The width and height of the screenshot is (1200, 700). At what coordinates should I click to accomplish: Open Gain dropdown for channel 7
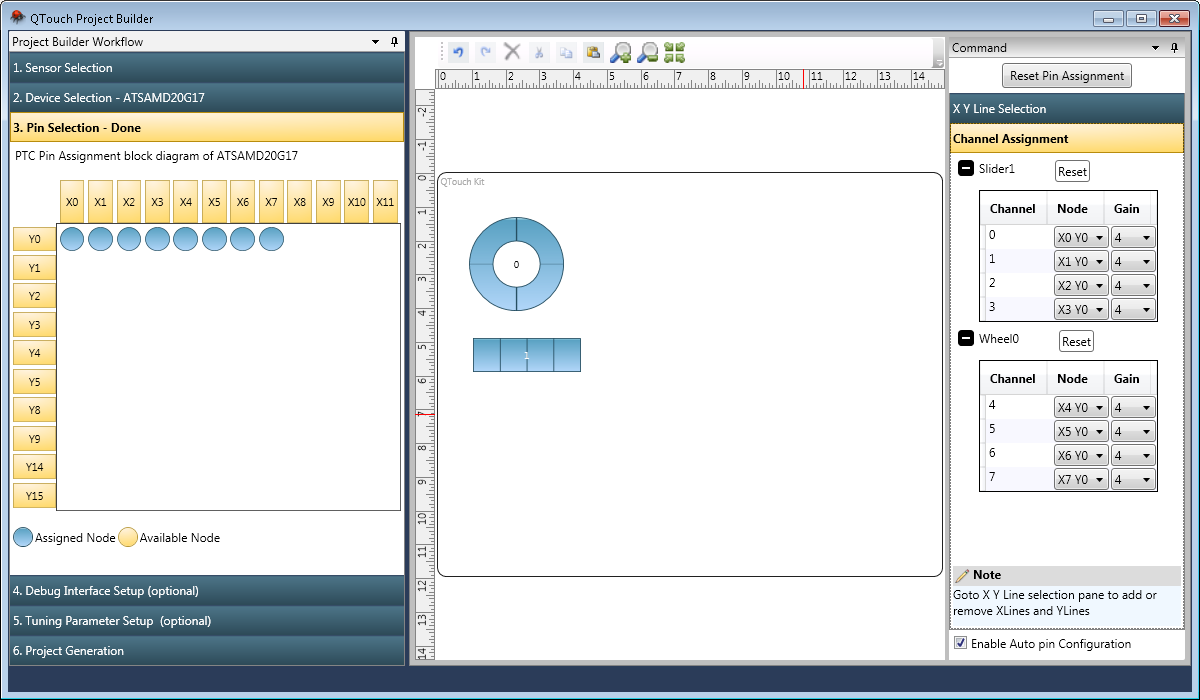[1133, 480]
